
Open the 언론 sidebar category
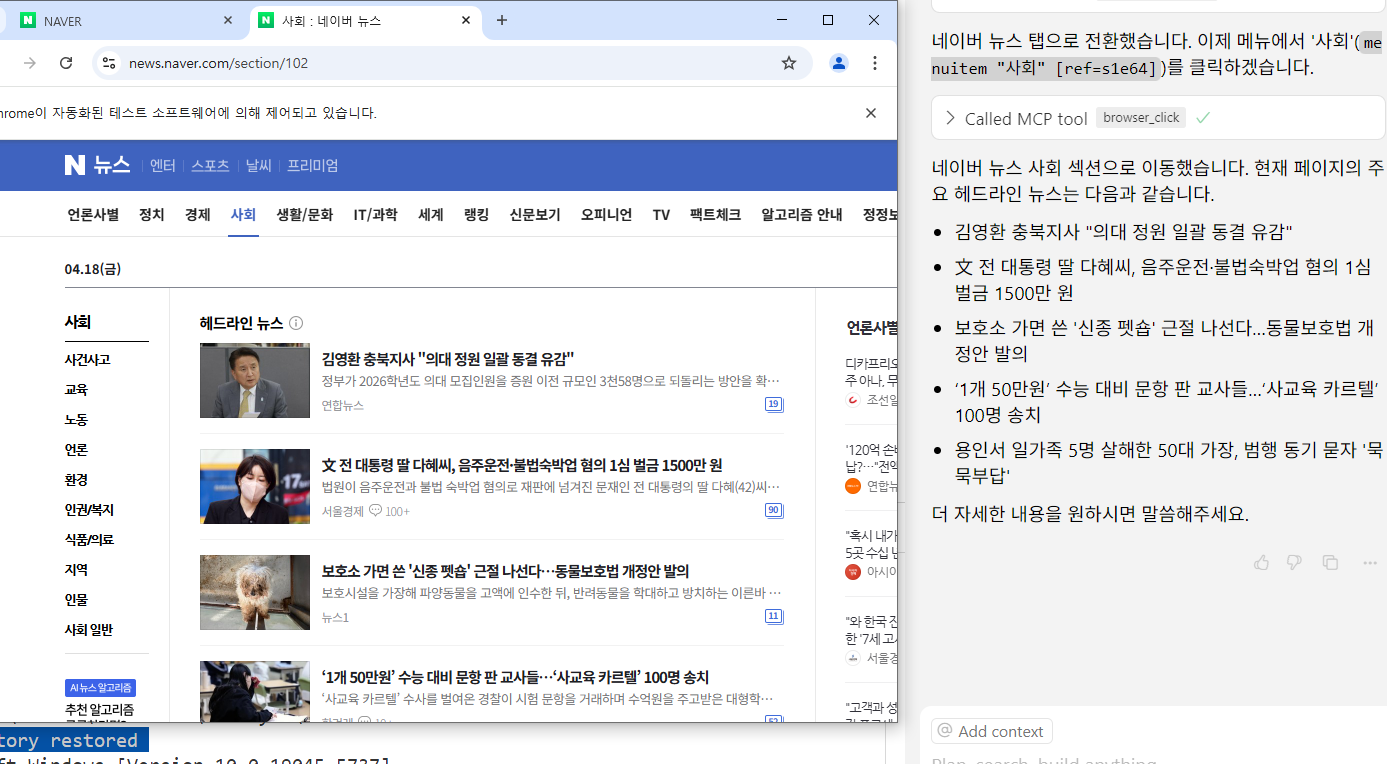coord(76,449)
